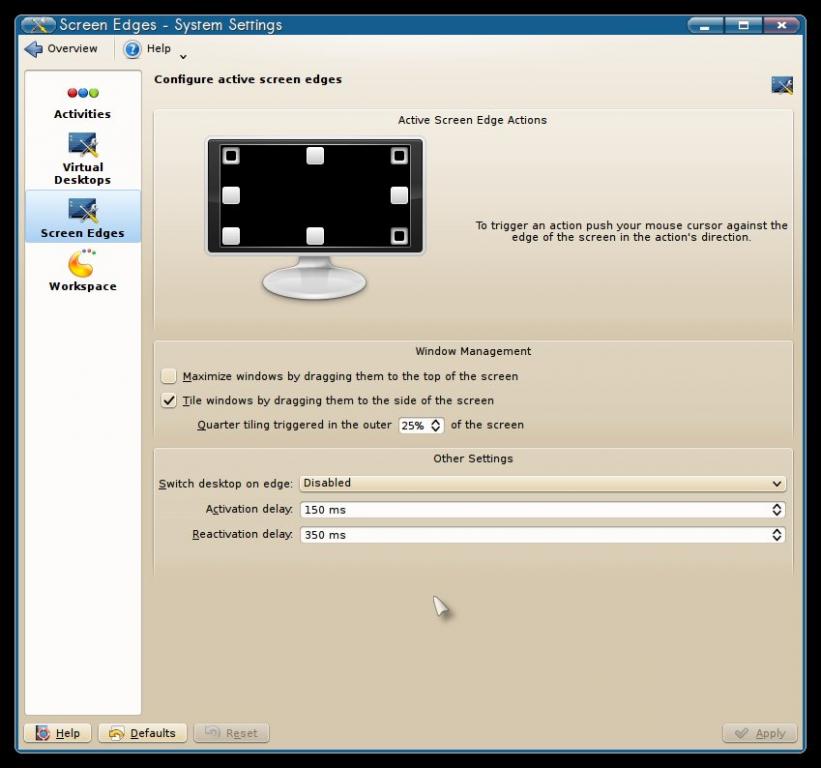Click the top-center screen edge hotspot
Viewport: 821px width, 768px height.
(x=315, y=156)
